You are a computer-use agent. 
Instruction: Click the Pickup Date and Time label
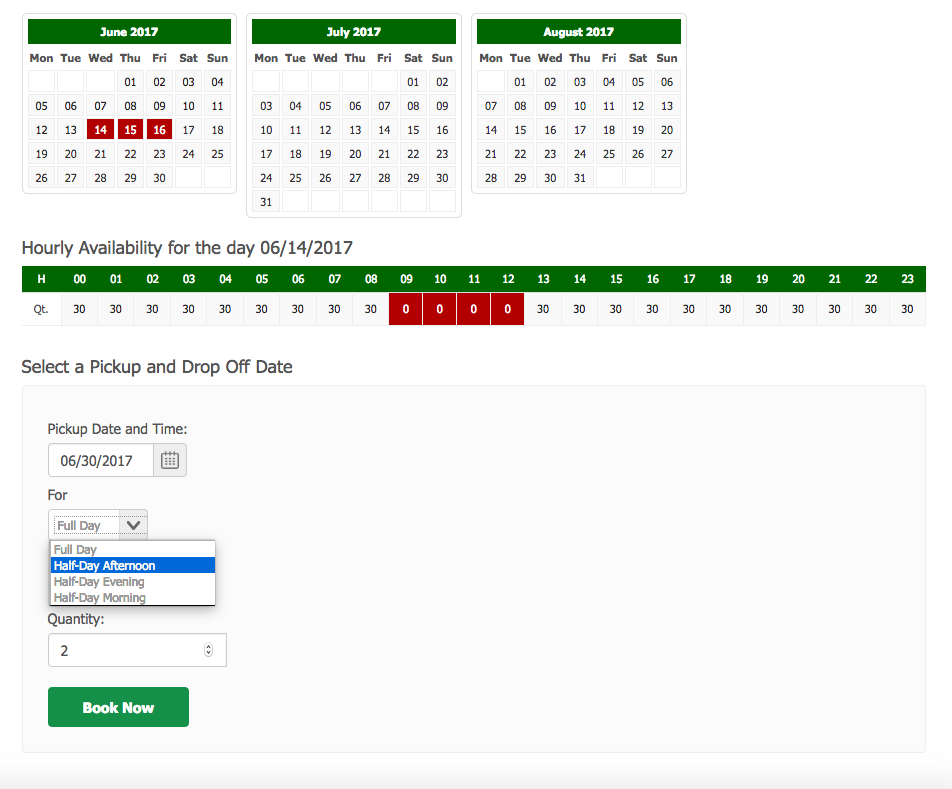tap(117, 429)
